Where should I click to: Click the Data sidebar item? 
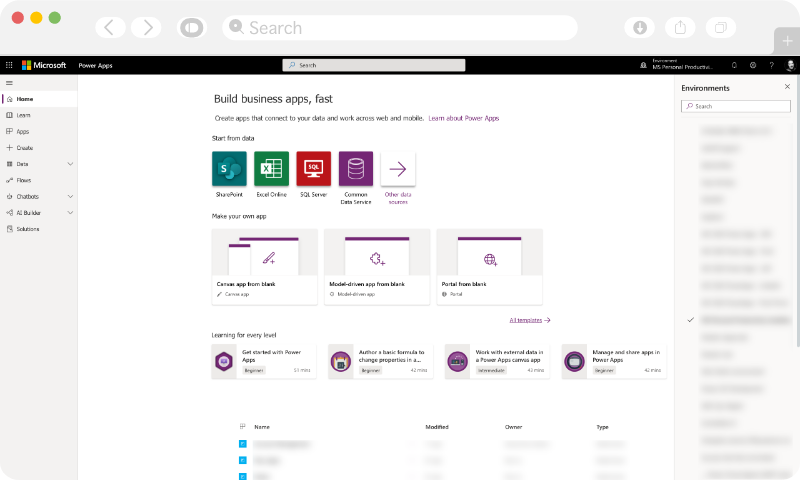[22, 164]
